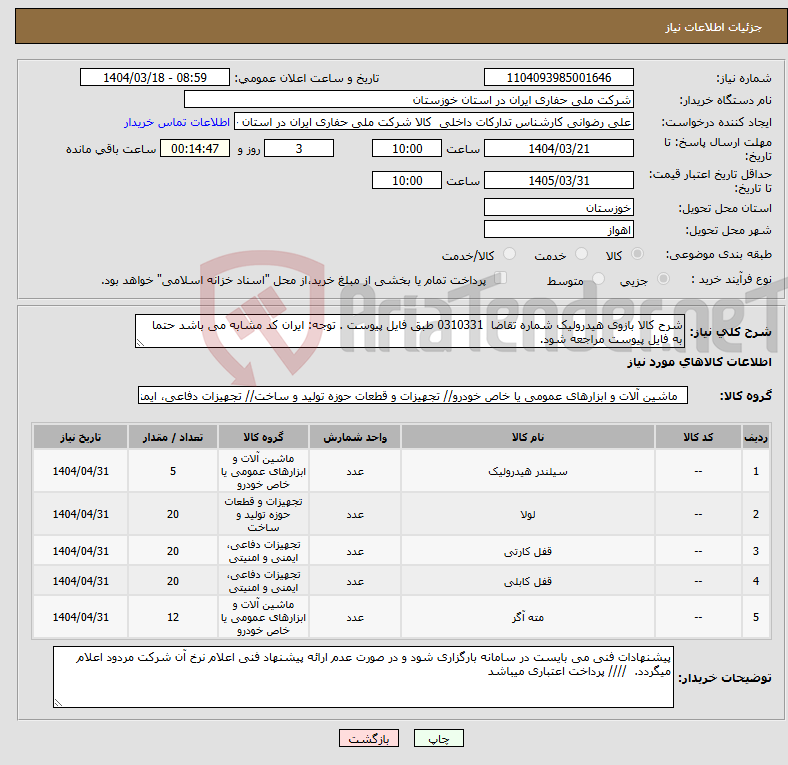The width and height of the screenshot is (788, 765).
Task: Click the unit عدد in the قفل کابلی row
Action: click(x=355, y=582)
